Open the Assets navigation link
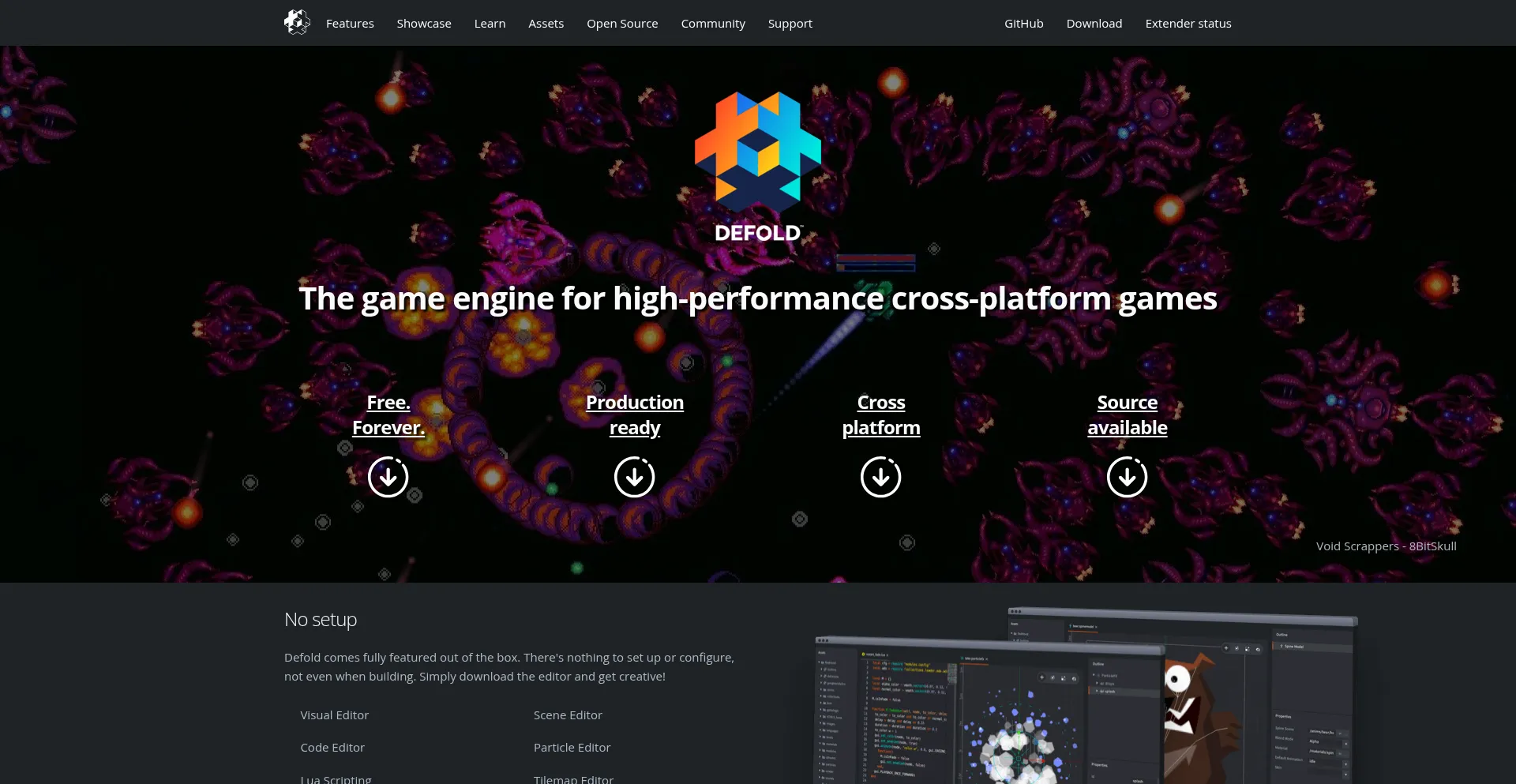The height and width of the screenshot is (784, 1516). click(x=546, y=24)
